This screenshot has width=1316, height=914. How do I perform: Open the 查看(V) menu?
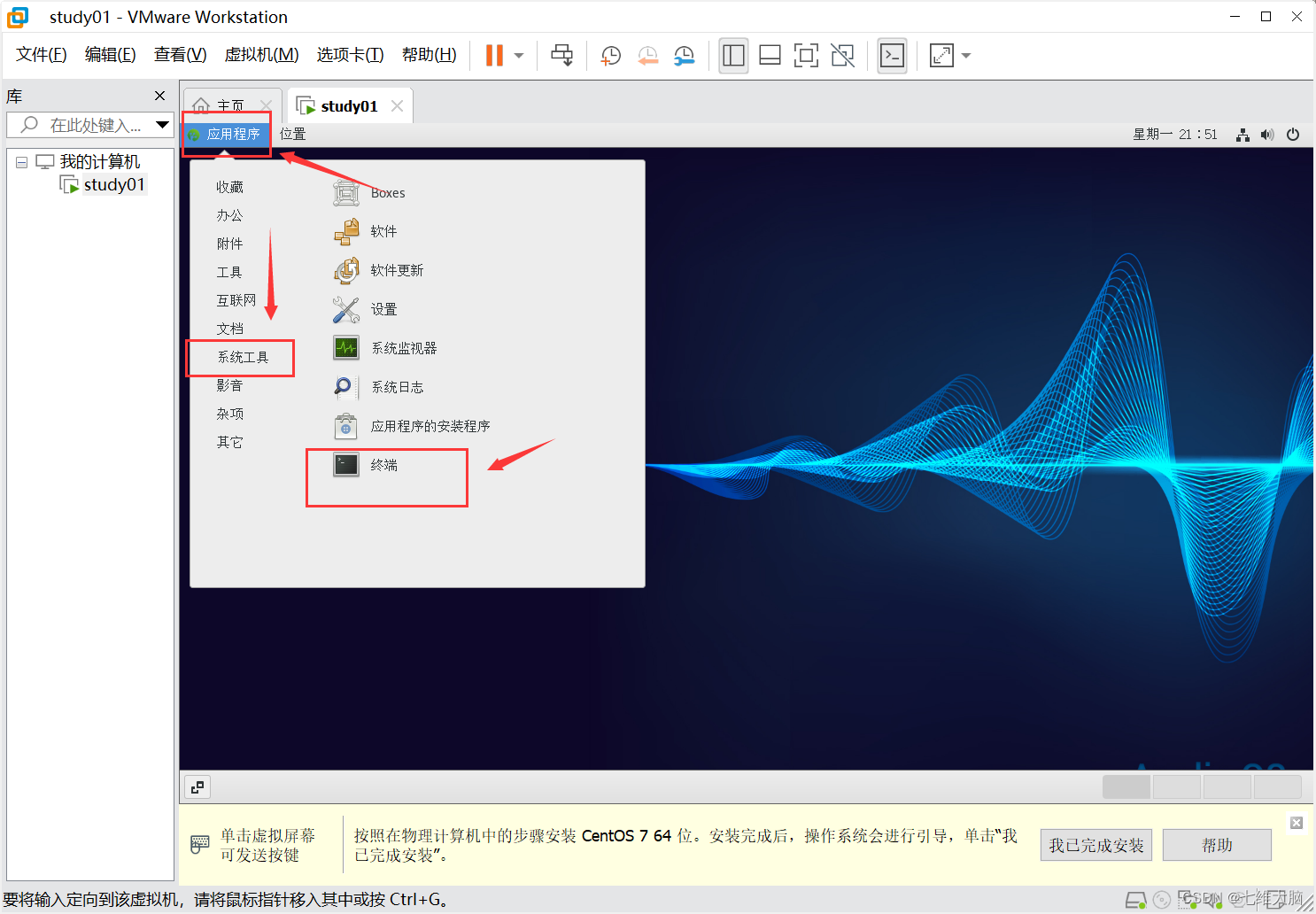180,55
